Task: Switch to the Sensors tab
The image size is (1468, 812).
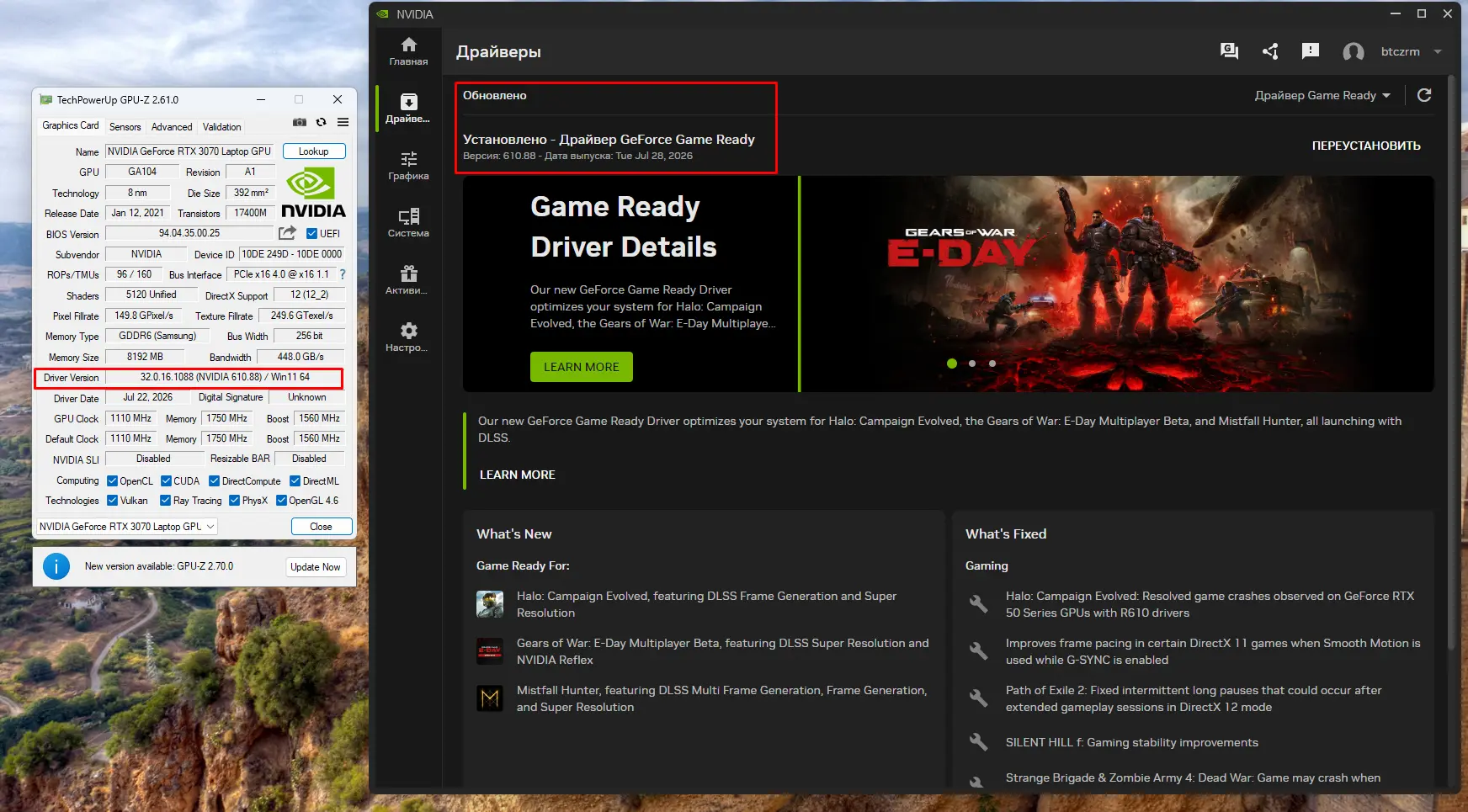Action: click(x=125, y=127)
